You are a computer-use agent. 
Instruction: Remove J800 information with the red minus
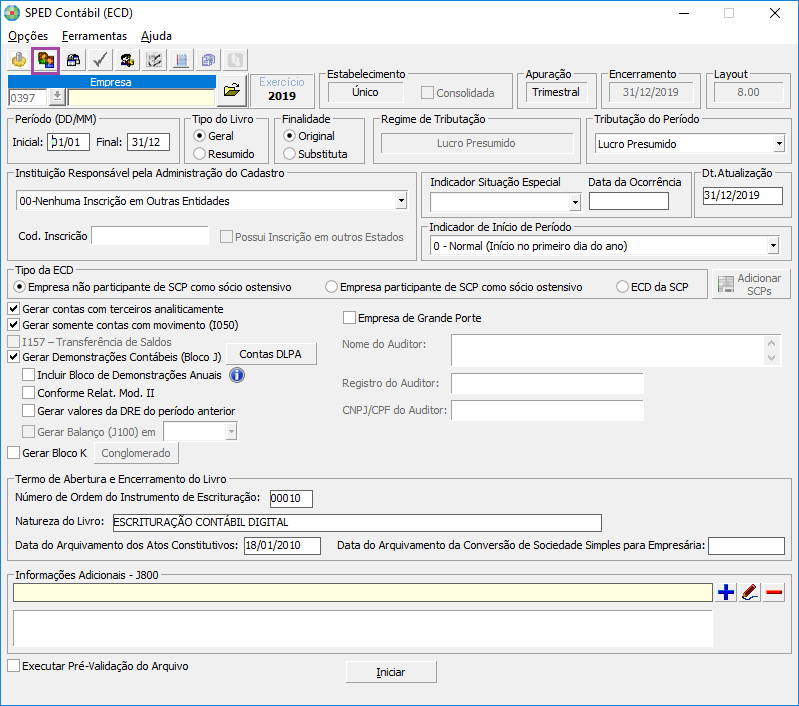click(774, 592)
